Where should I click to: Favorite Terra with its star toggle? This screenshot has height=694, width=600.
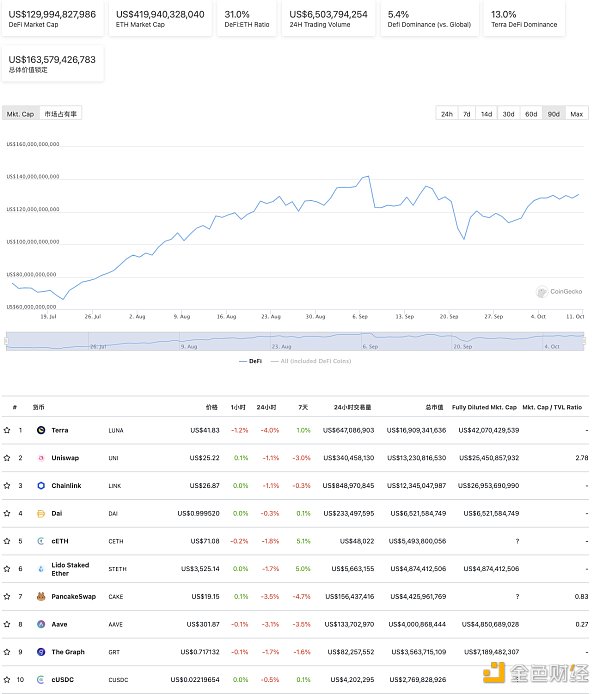tap(8, 430)
